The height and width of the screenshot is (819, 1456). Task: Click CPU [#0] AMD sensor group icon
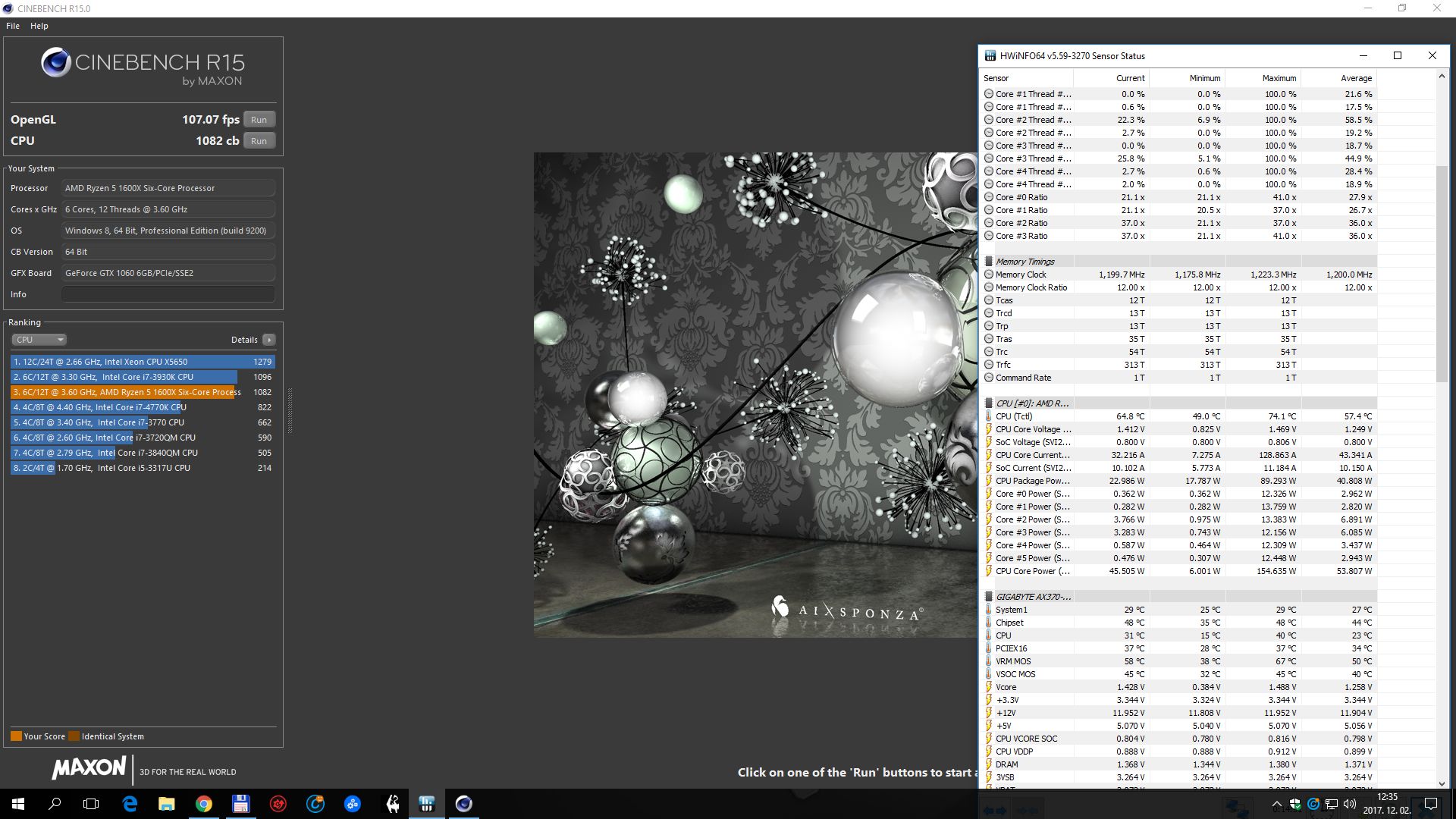coord(989,403)
